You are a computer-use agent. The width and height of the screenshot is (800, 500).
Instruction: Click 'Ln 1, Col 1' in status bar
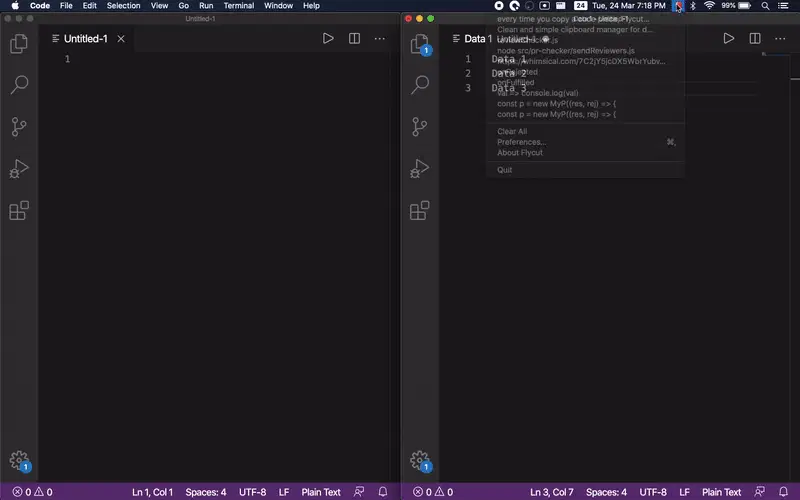pos(153,492)
